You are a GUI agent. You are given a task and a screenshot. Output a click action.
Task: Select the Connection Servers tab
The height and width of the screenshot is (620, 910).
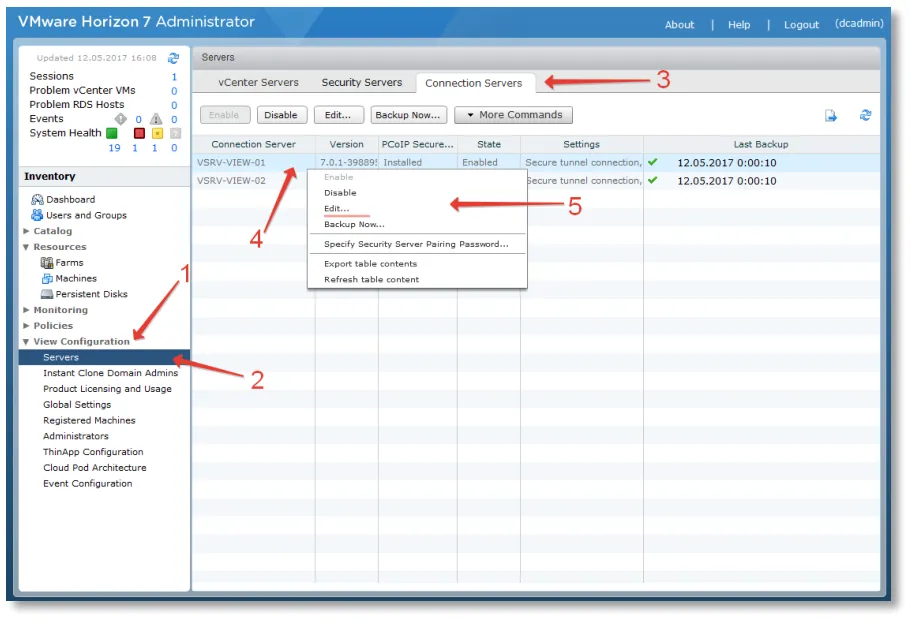(474, 83)
